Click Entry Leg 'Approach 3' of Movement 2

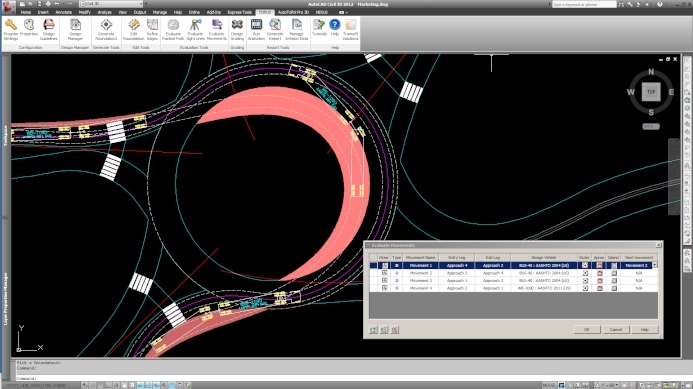point(457,273)
